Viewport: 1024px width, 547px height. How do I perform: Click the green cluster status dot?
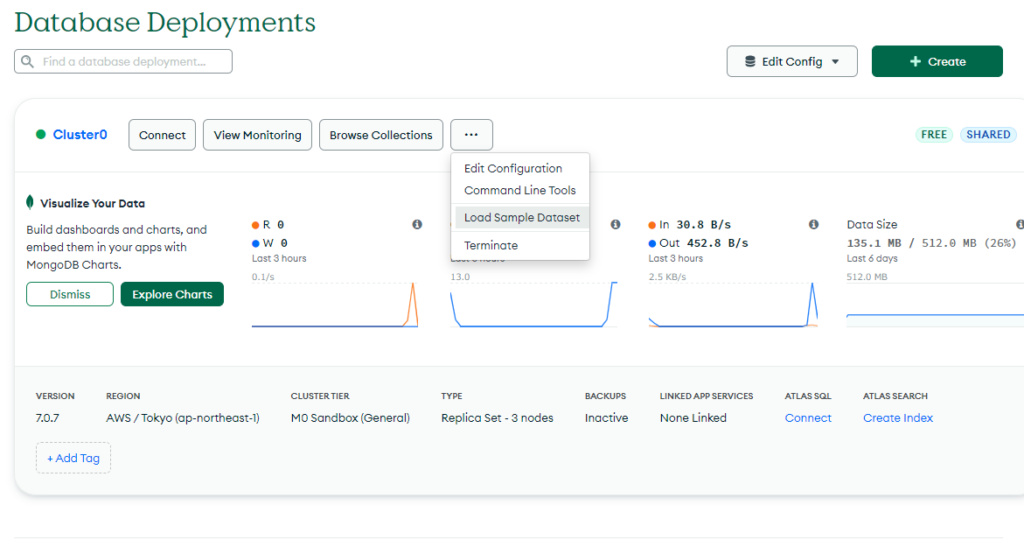(40, 134)
